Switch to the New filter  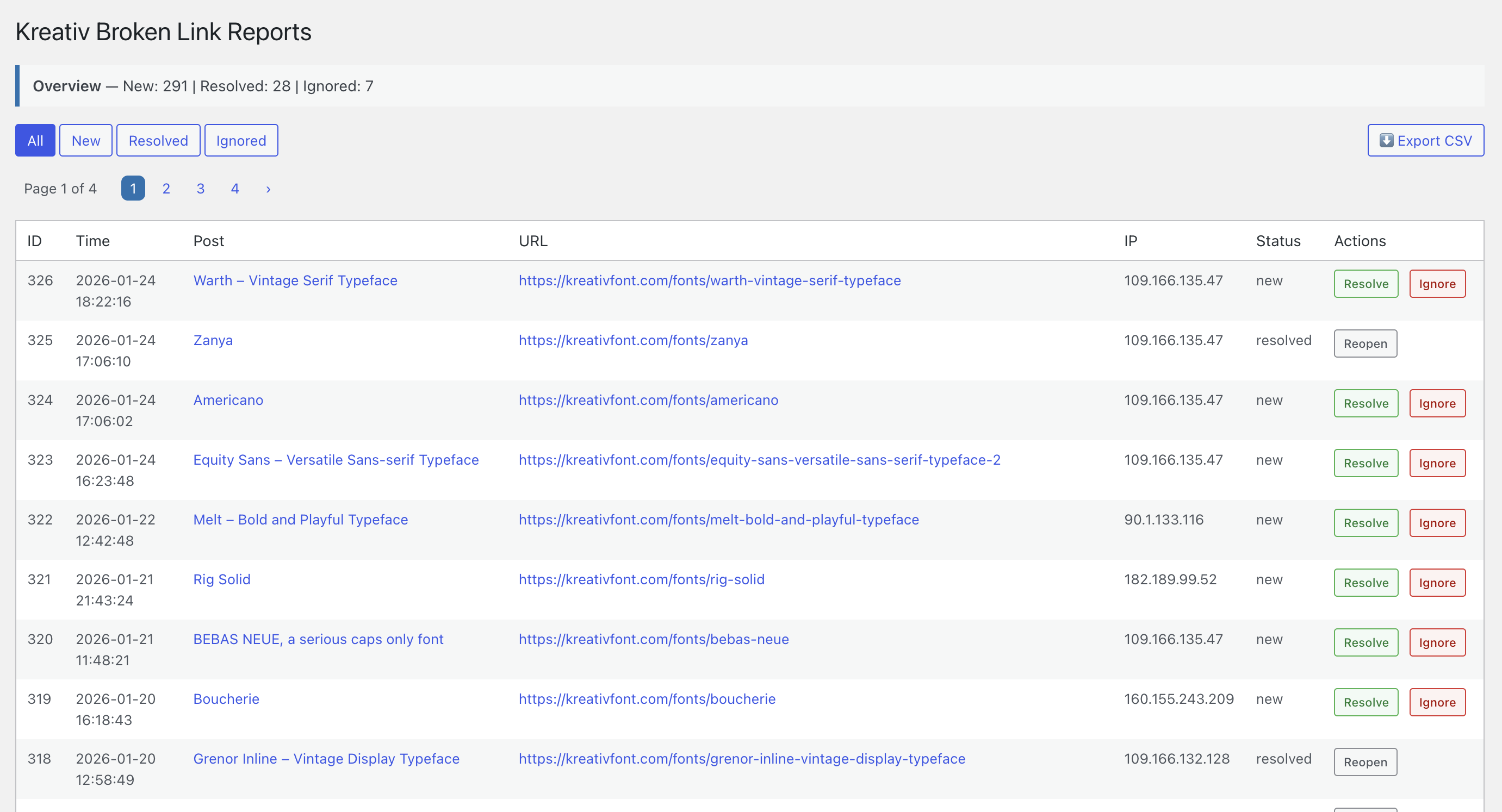point(86,140)
